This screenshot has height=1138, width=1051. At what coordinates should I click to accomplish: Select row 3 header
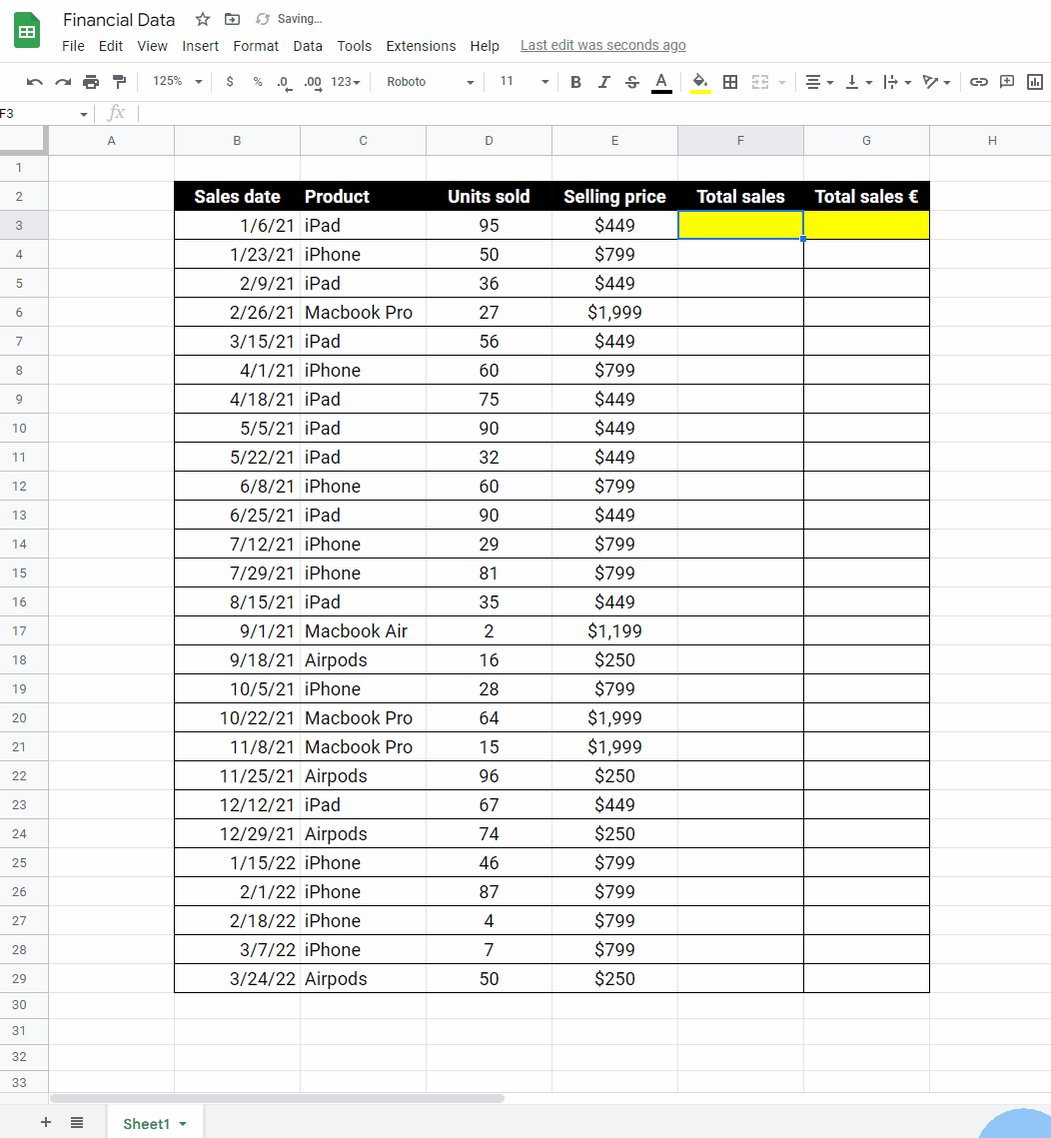coord(20,225)
